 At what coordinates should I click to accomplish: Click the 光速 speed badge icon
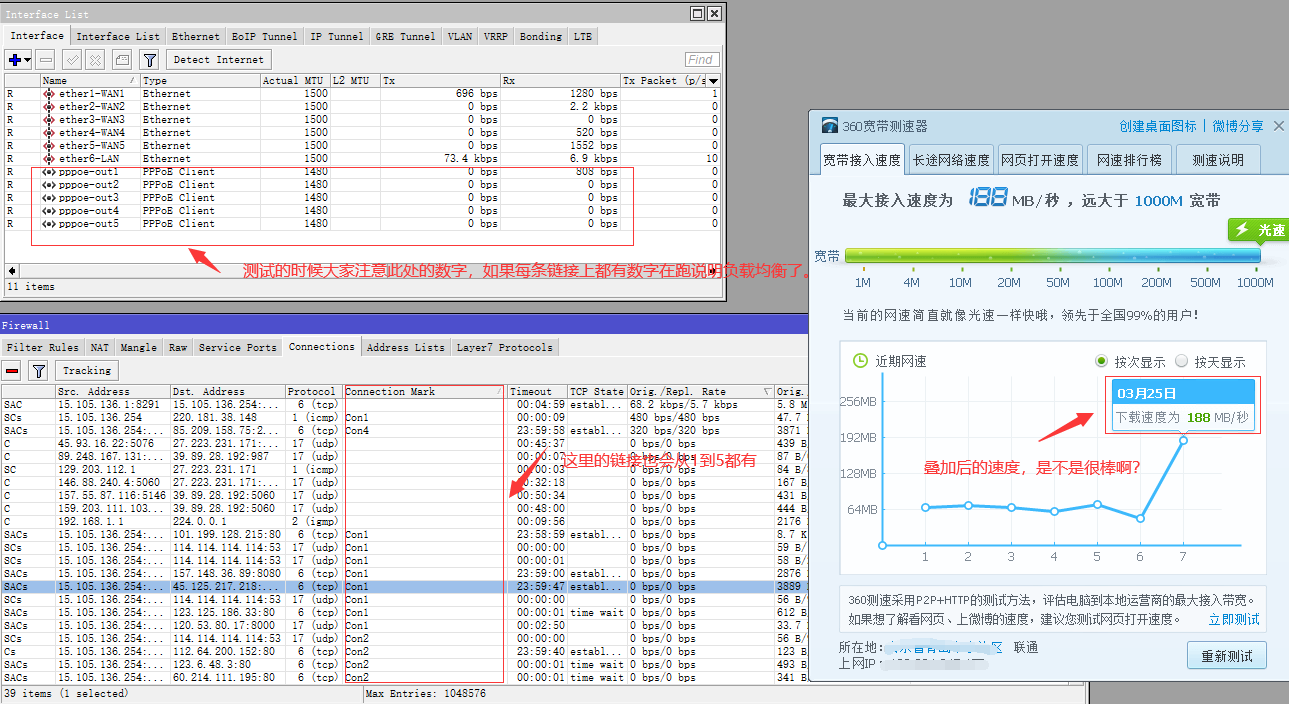coord(1257,230)
